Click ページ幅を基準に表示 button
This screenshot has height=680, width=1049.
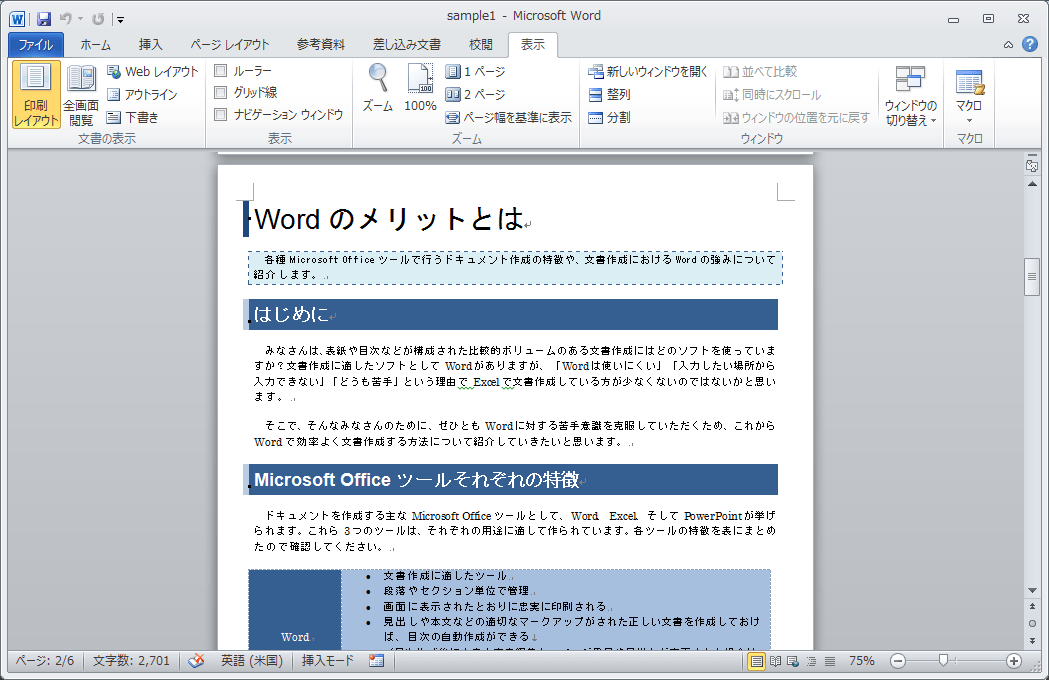pos(508,118)
